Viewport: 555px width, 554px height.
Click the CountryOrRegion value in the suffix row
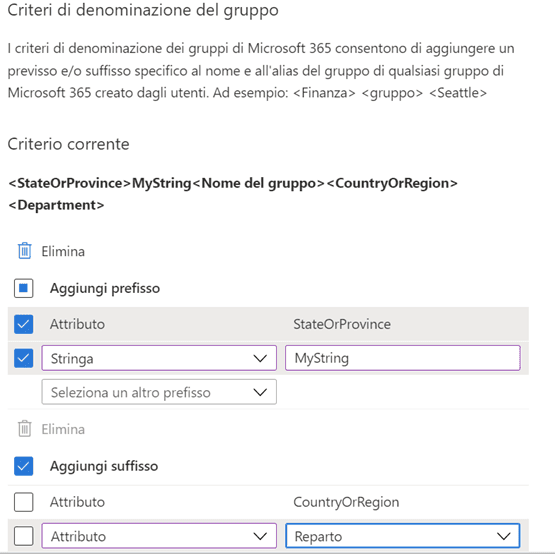pos(346,502)
